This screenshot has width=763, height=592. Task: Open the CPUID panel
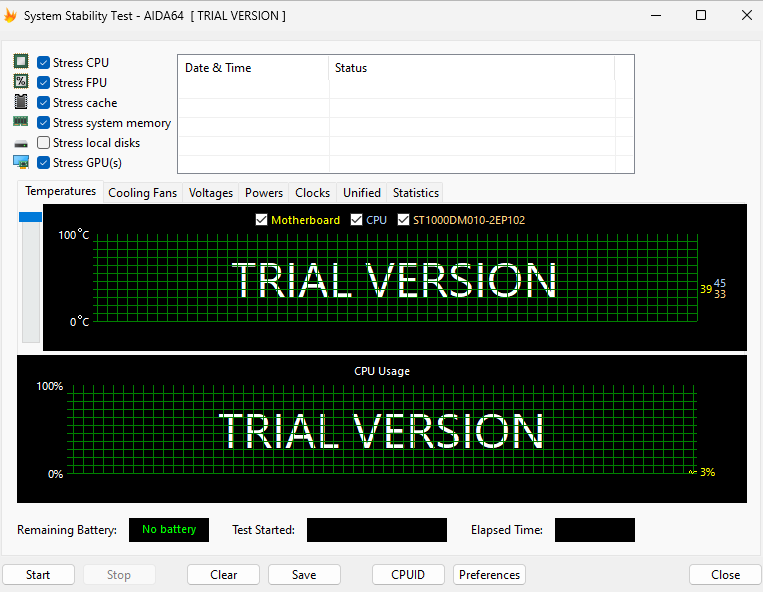408,574
